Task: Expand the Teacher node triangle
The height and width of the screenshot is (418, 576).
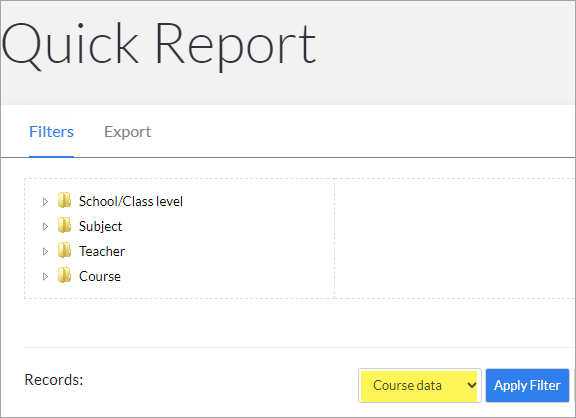Action: pos(45,251)
